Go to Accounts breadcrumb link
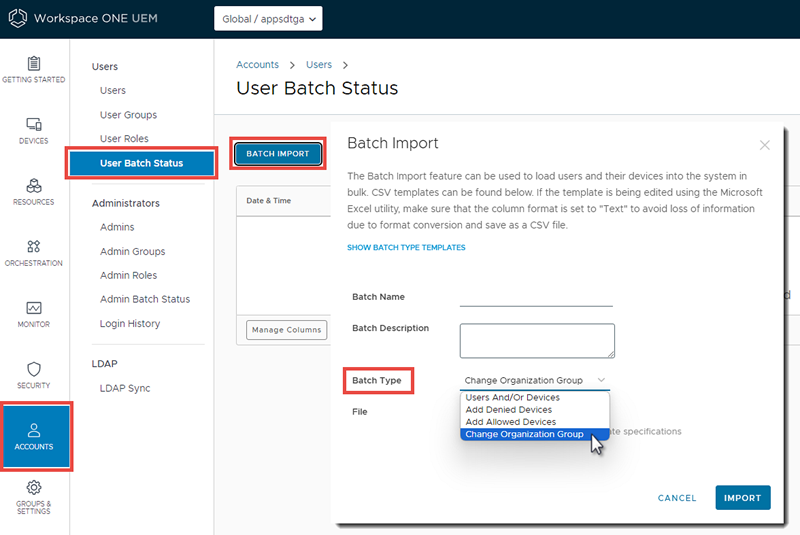 pos(257,65)
